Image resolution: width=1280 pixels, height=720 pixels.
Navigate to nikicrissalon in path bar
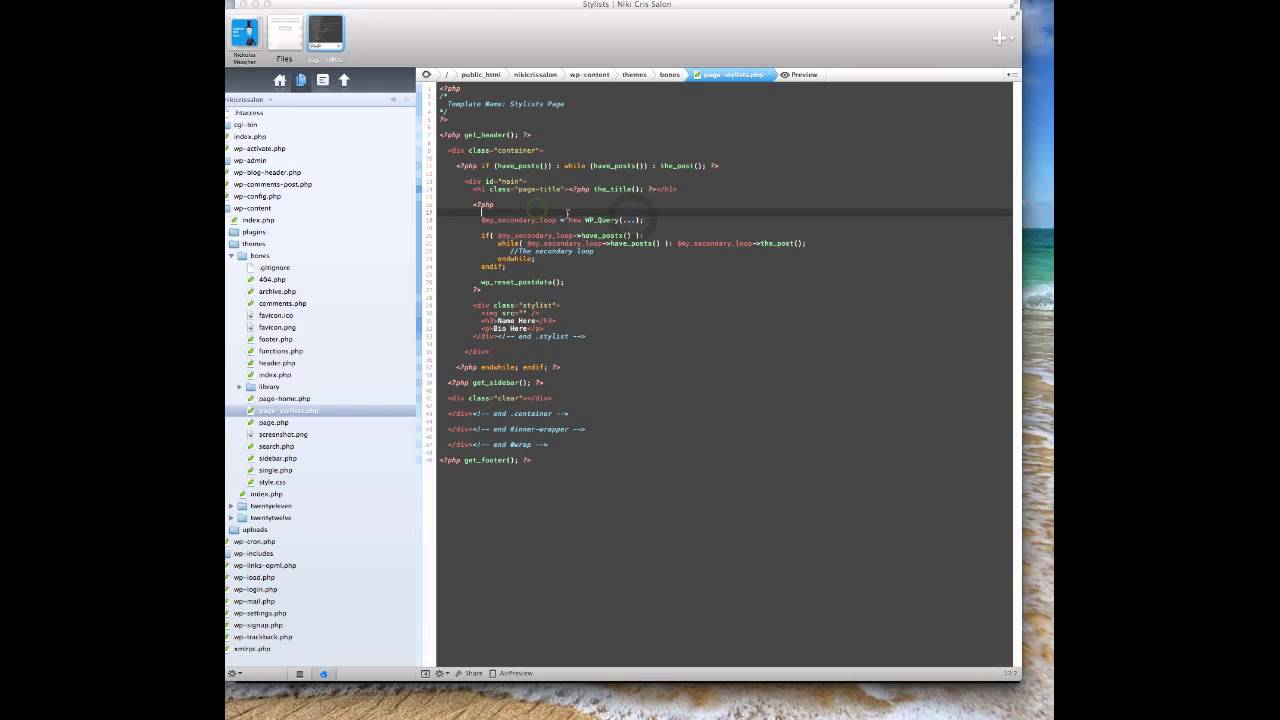click(x=535, y=75)
